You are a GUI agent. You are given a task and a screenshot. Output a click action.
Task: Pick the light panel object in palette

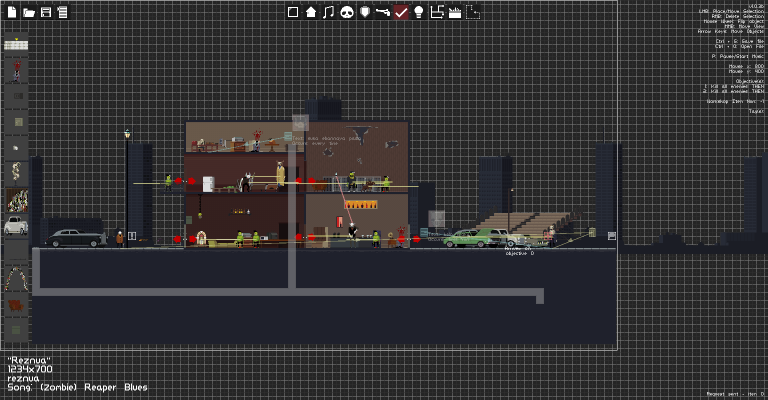point(16,45)
